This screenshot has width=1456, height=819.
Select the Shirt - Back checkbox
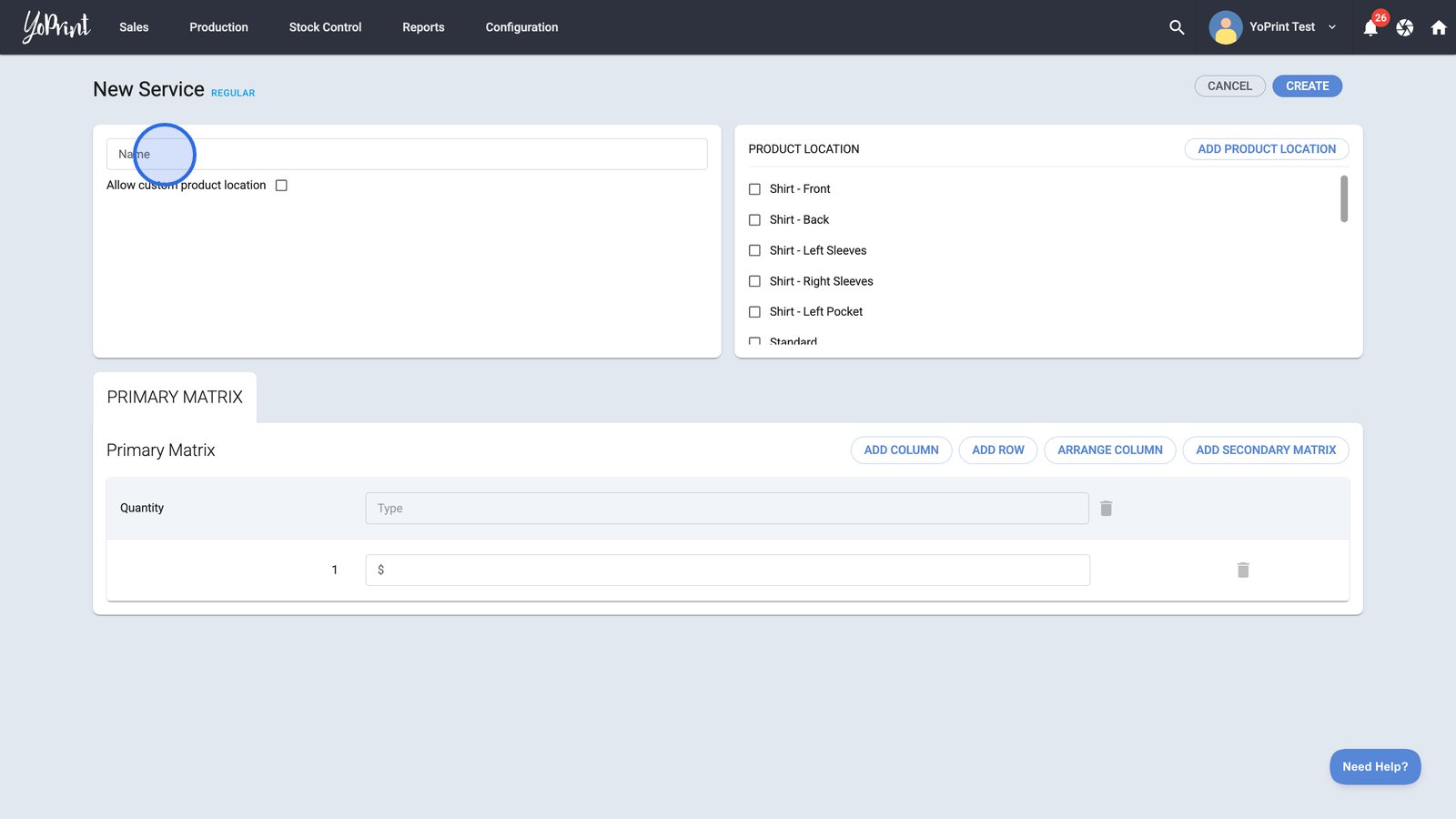point(754,220)
